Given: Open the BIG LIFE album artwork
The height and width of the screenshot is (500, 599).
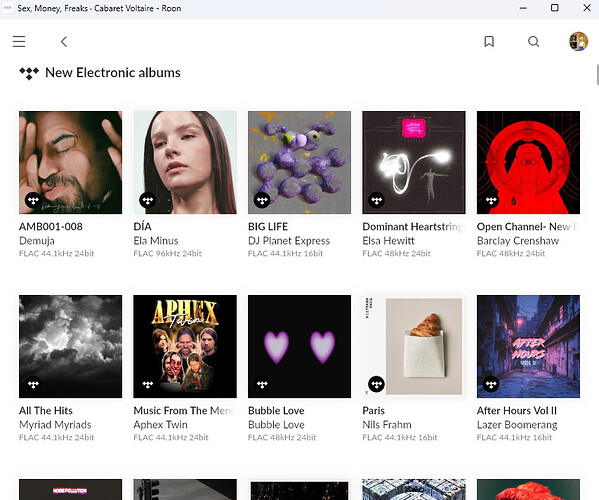Looking at the screenshot, I should point(300,162).
